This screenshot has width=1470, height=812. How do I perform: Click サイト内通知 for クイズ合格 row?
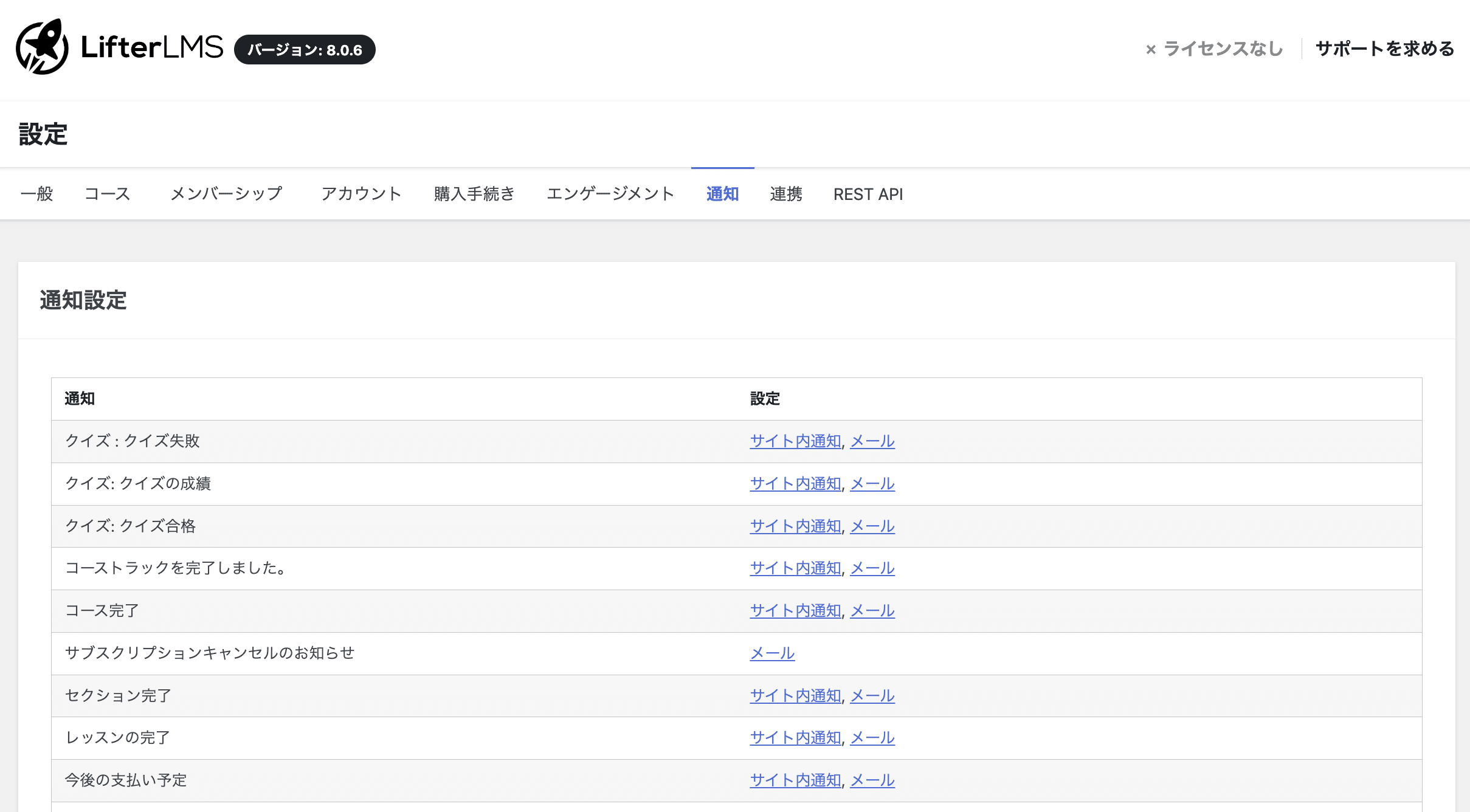(795, 526)
